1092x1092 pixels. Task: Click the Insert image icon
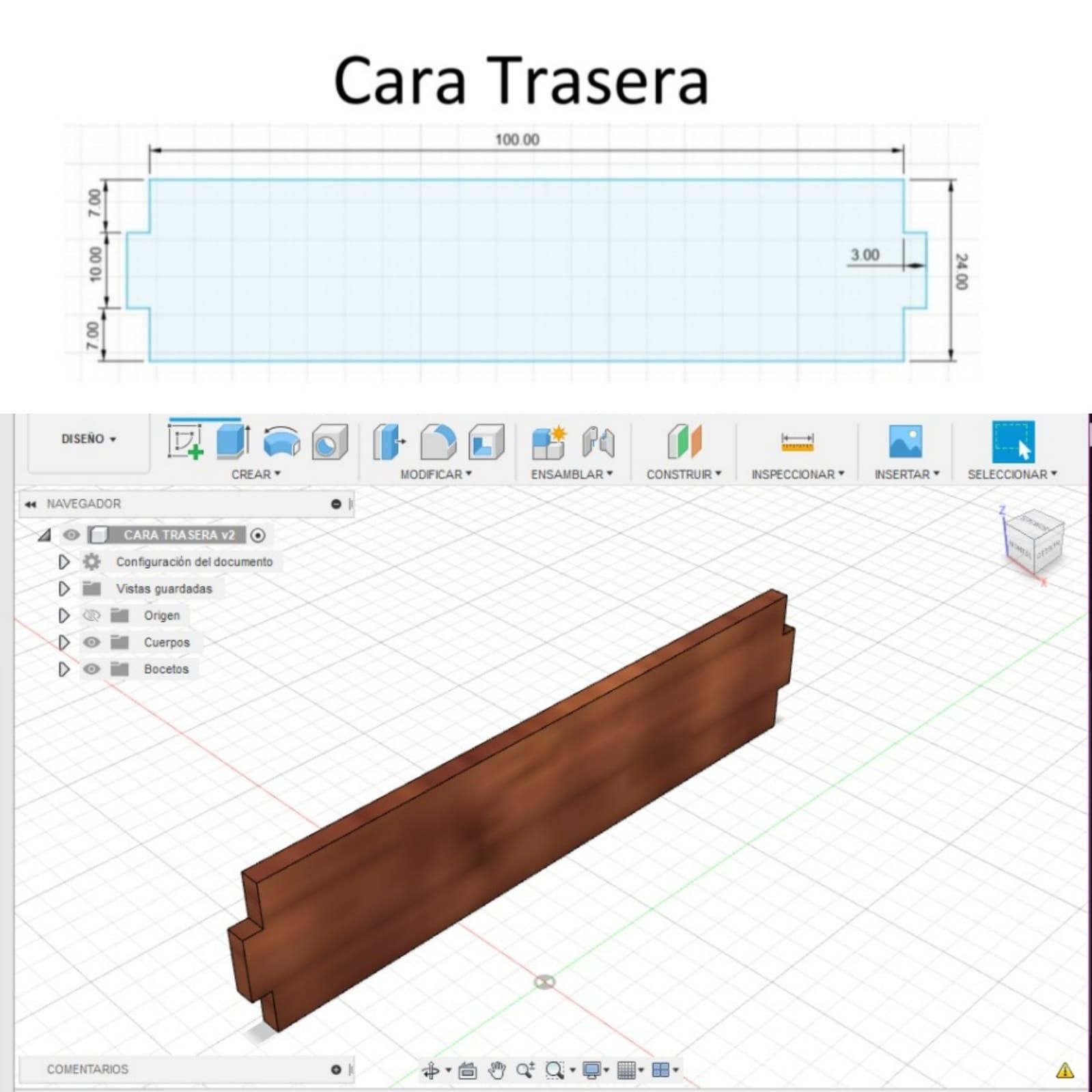pos(906,442)
